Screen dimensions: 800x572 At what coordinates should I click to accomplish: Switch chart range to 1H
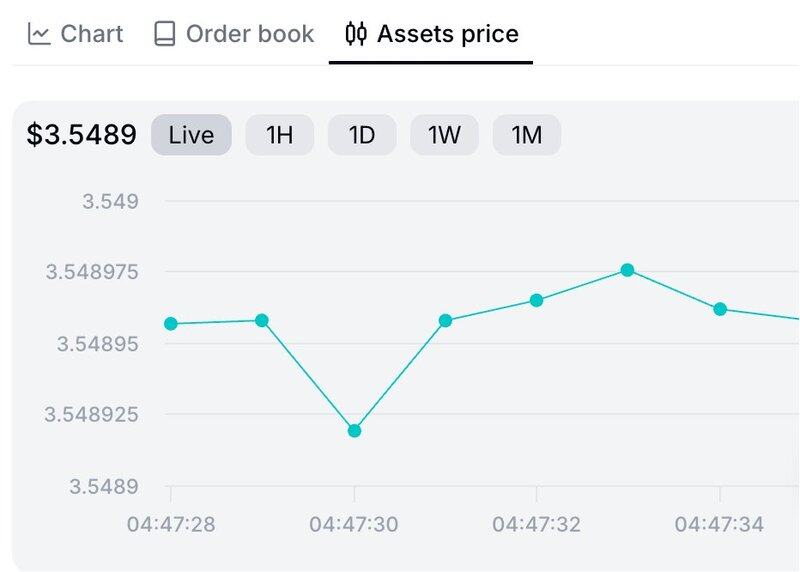click(x=279, y=135)
